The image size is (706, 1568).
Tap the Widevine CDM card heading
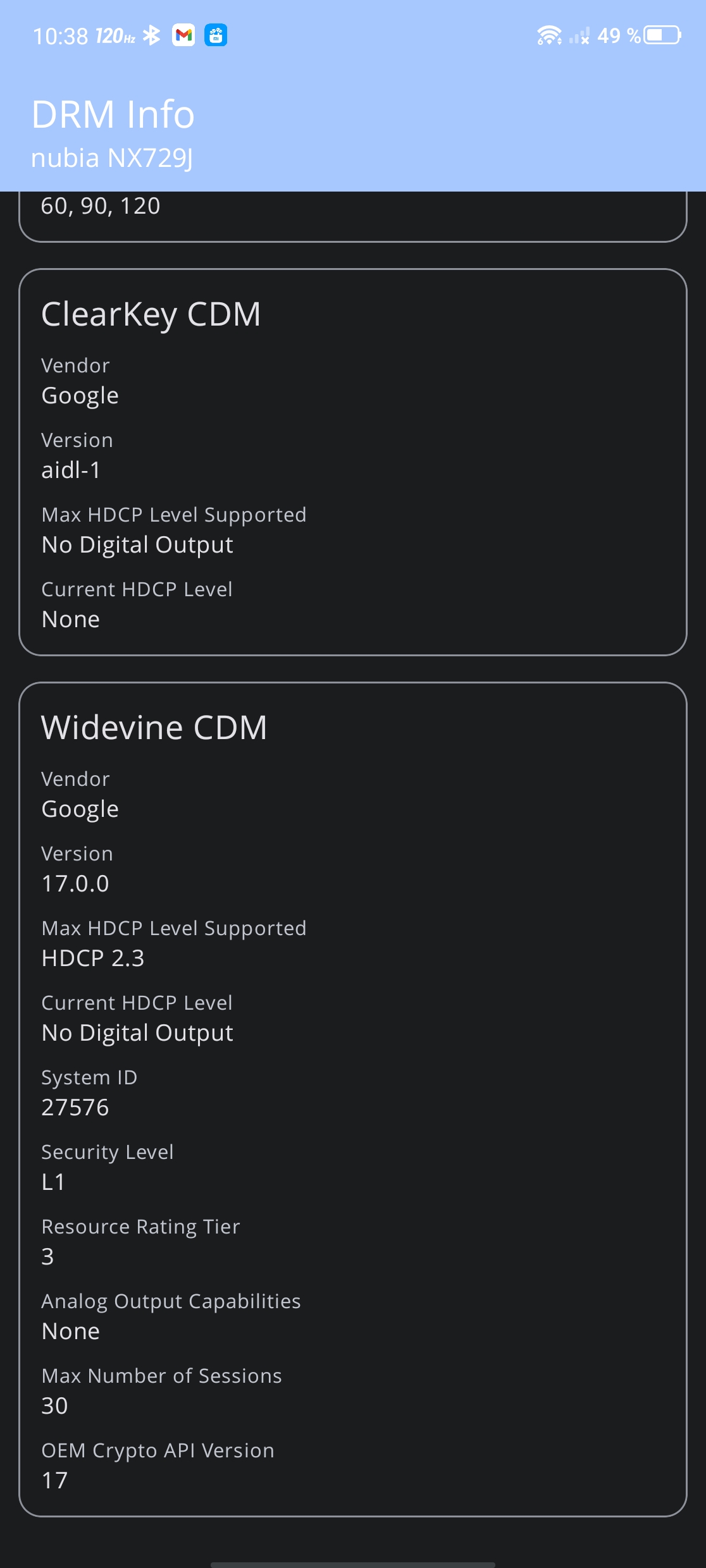[154, 728]
